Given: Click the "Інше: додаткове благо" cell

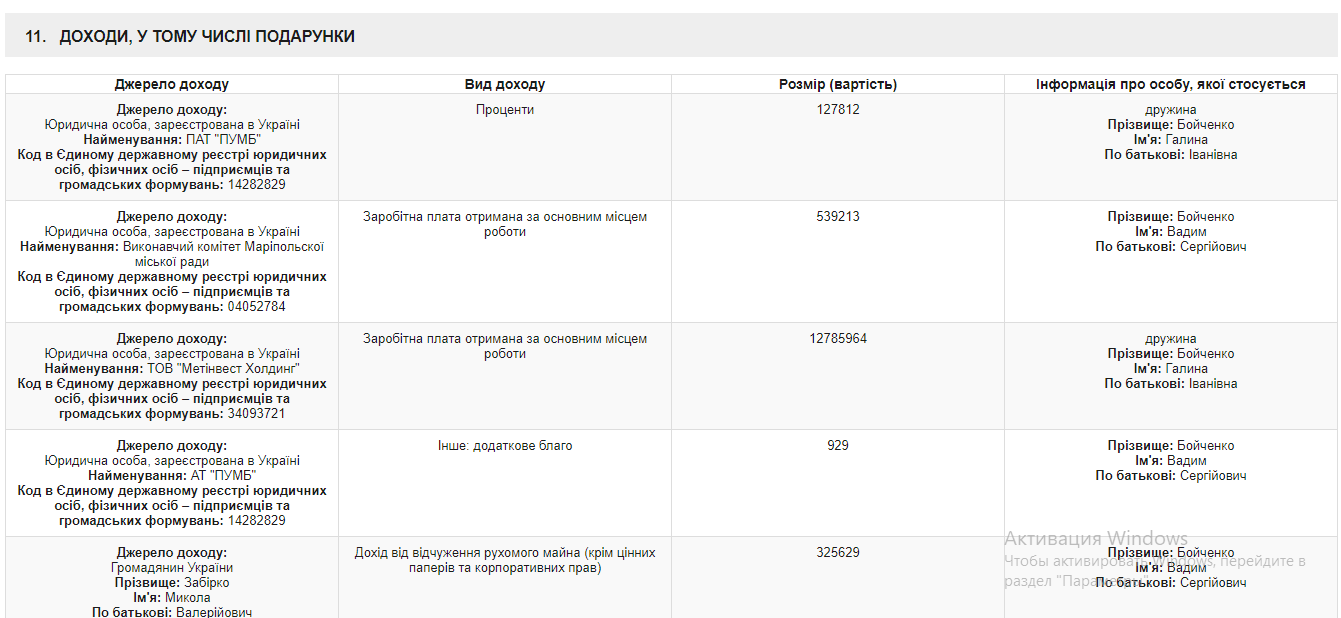Looking at the screenshot, I should 505,446.
